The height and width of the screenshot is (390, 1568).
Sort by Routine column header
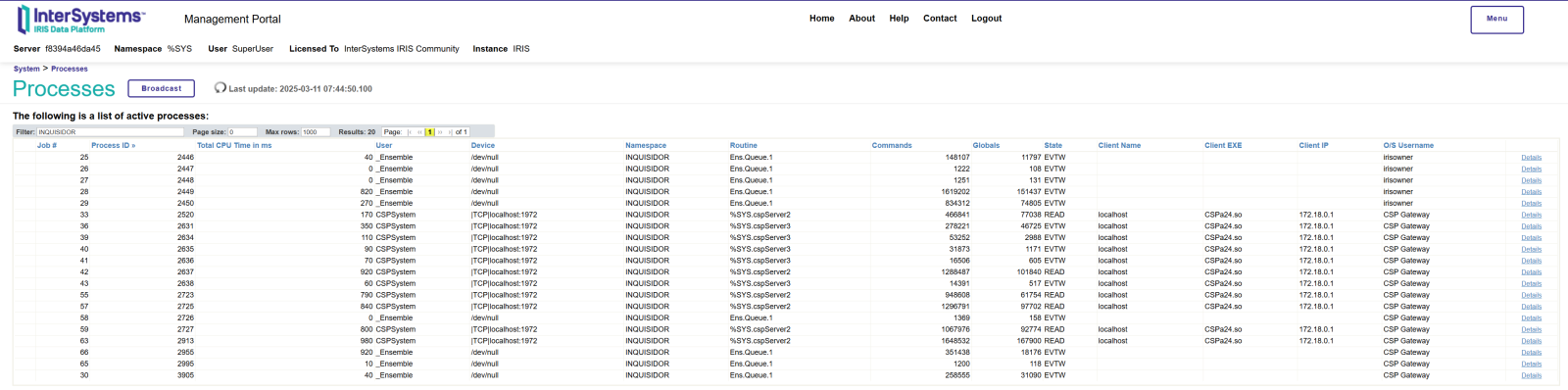[744, 145]
